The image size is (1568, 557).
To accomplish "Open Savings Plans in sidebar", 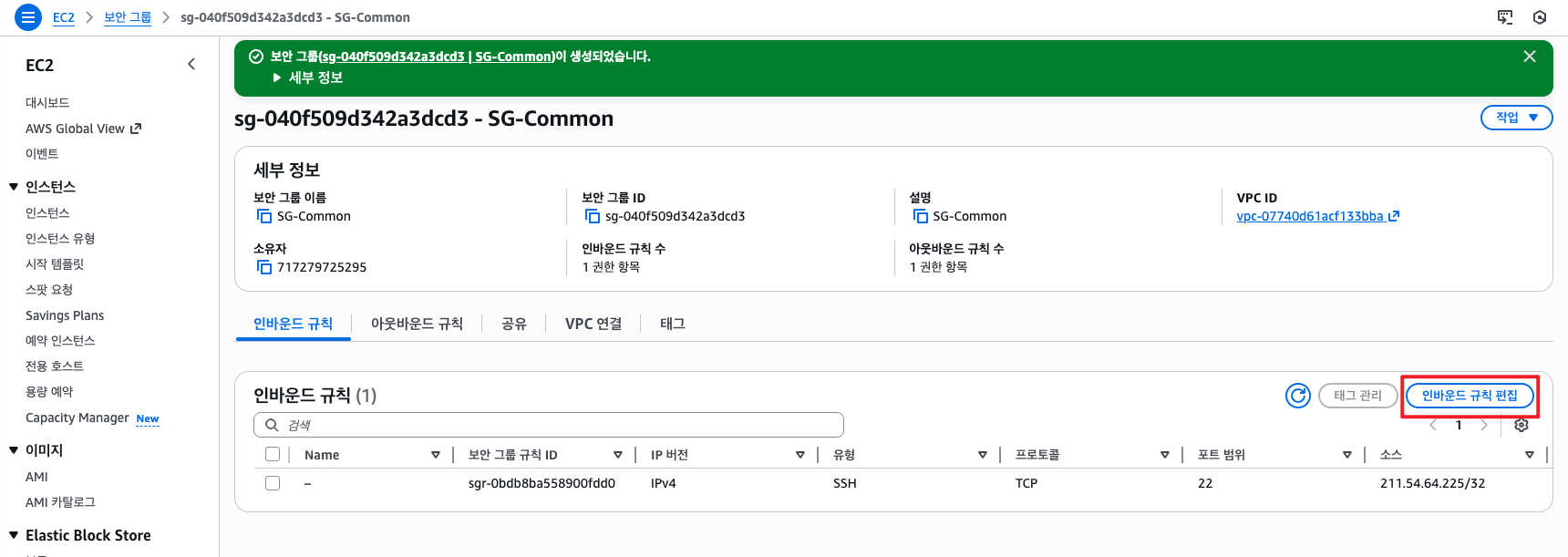I will coord(65,315).
